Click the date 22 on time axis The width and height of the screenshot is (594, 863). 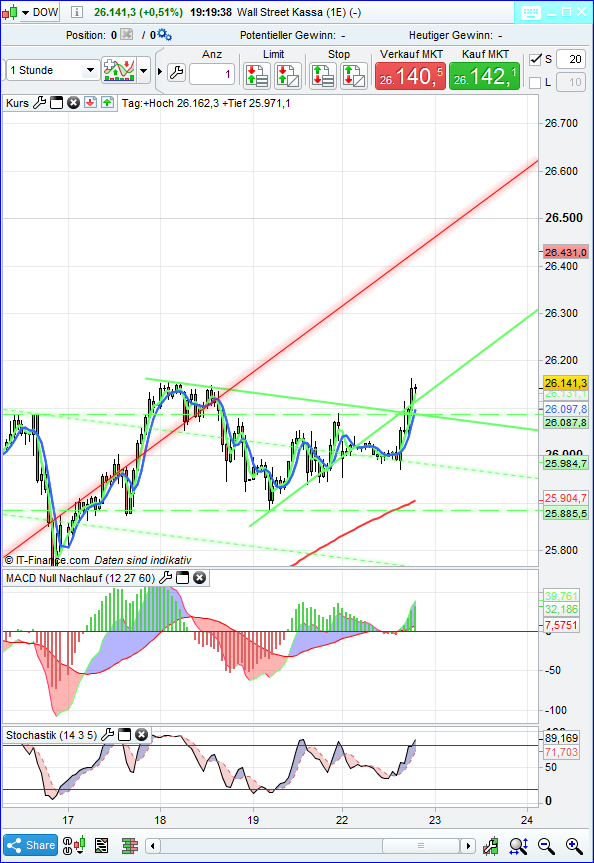342,820
